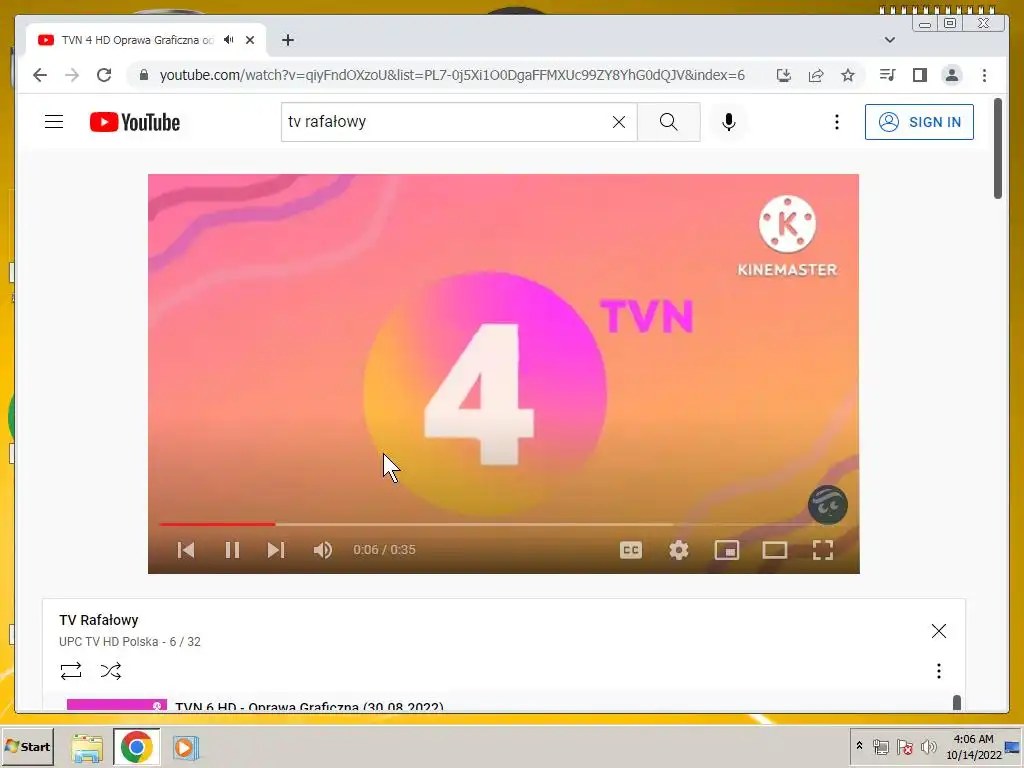Mute the tab via speaker icon
1024x768 pixels.
(229, 40)
